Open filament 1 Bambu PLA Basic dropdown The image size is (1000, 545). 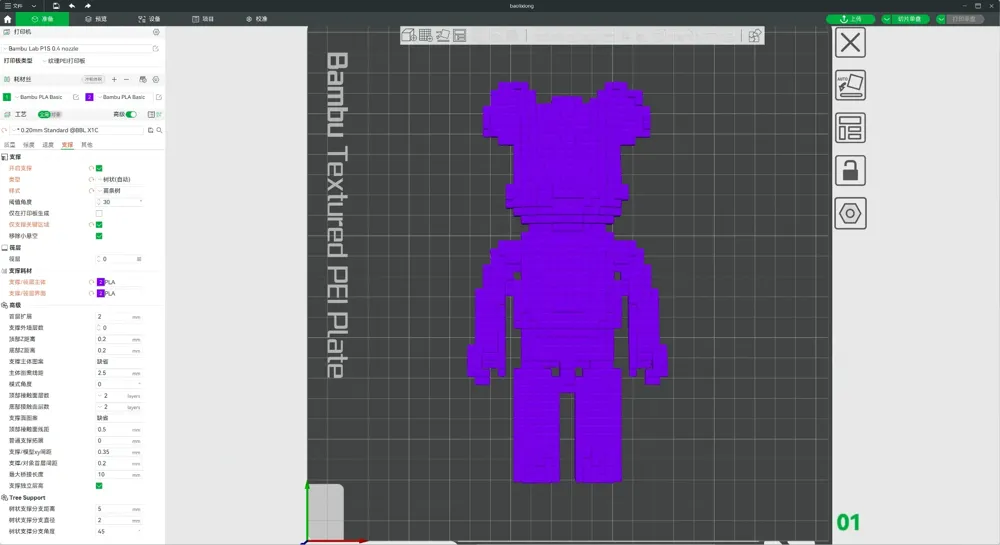coord(41,97)
